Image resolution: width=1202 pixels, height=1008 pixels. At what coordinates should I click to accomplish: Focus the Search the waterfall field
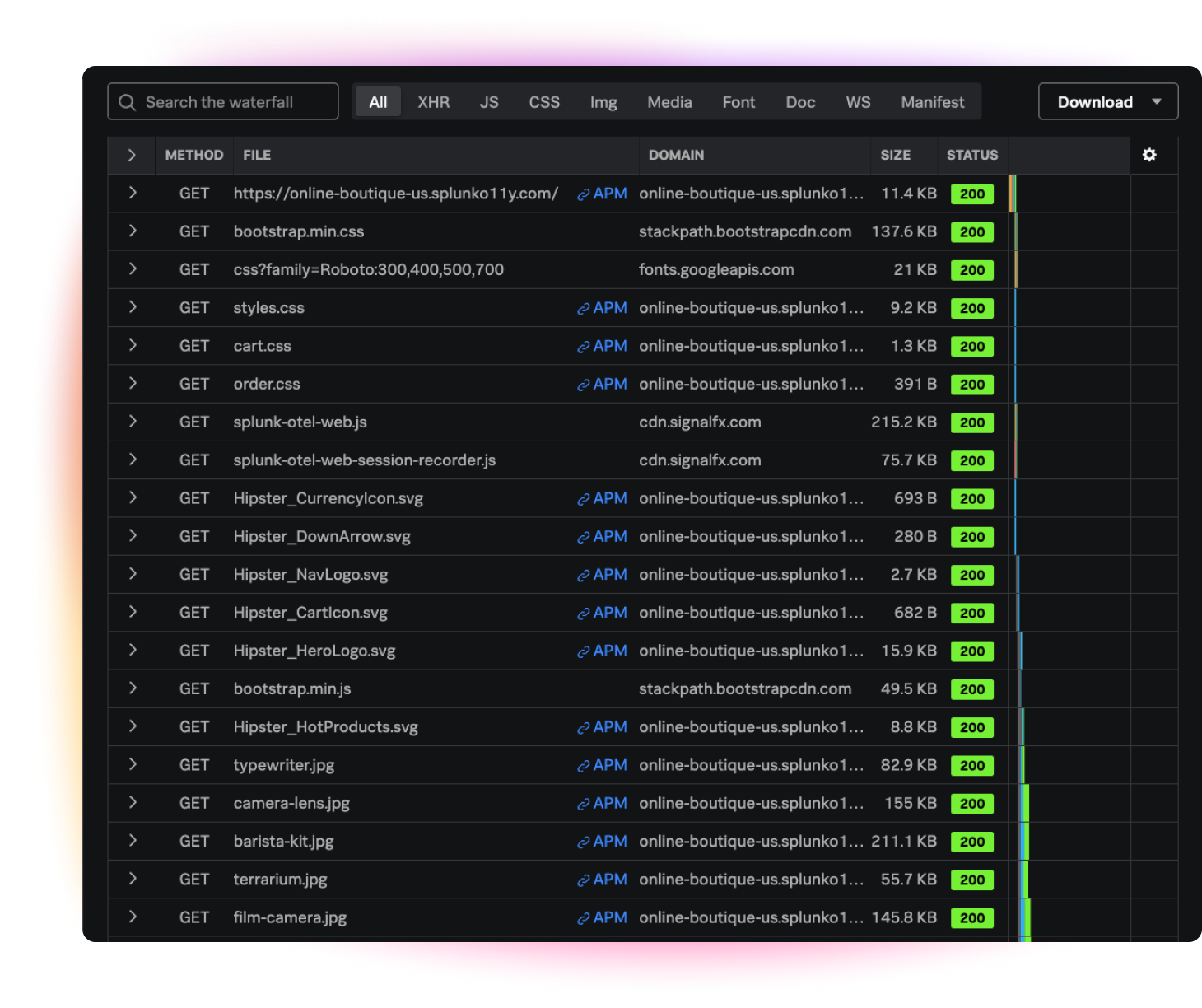coord(235,102)
